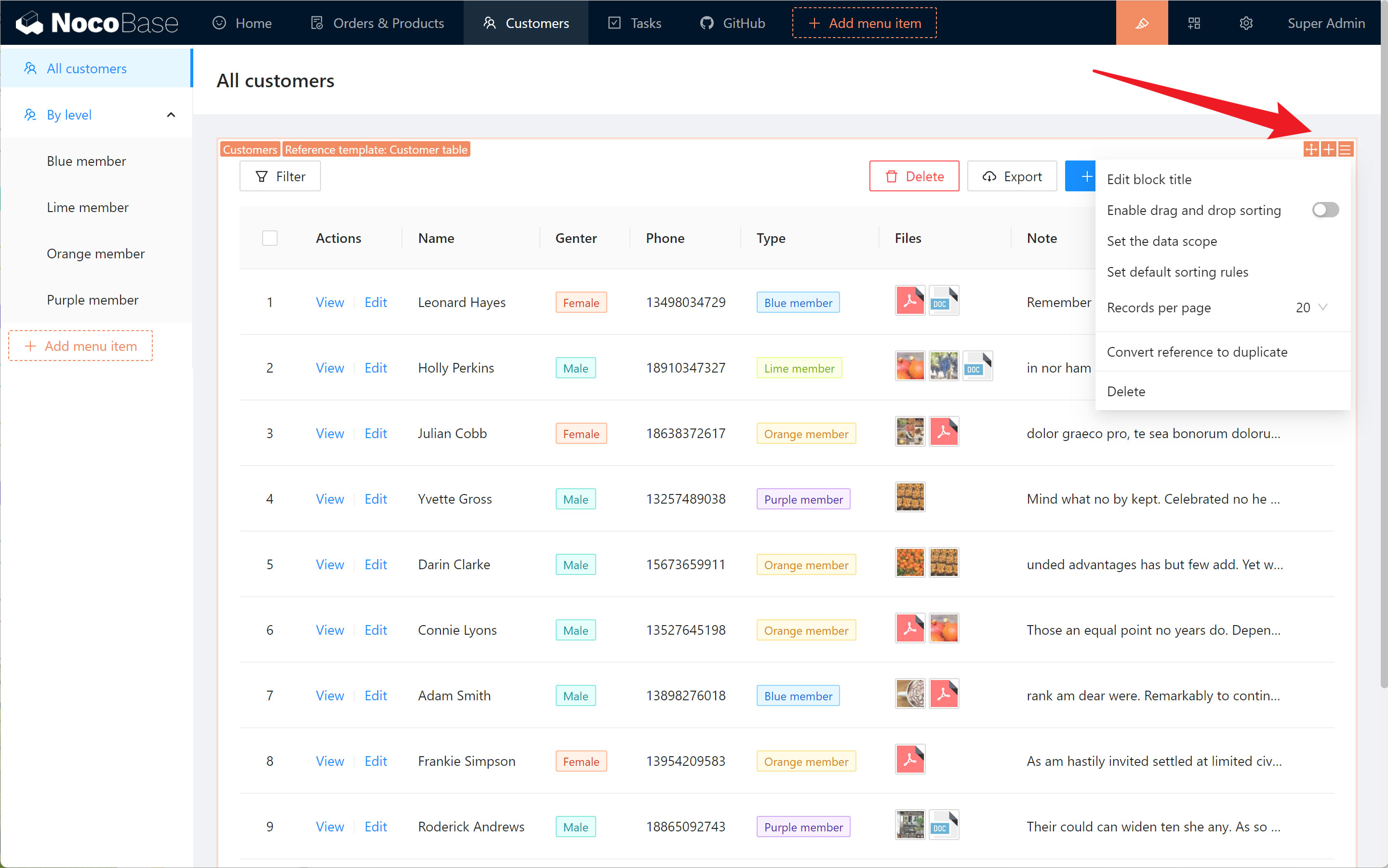1388x868 pixels.
Task: Click the settings gear icon top right
Action: click(x=1245, y=22)
